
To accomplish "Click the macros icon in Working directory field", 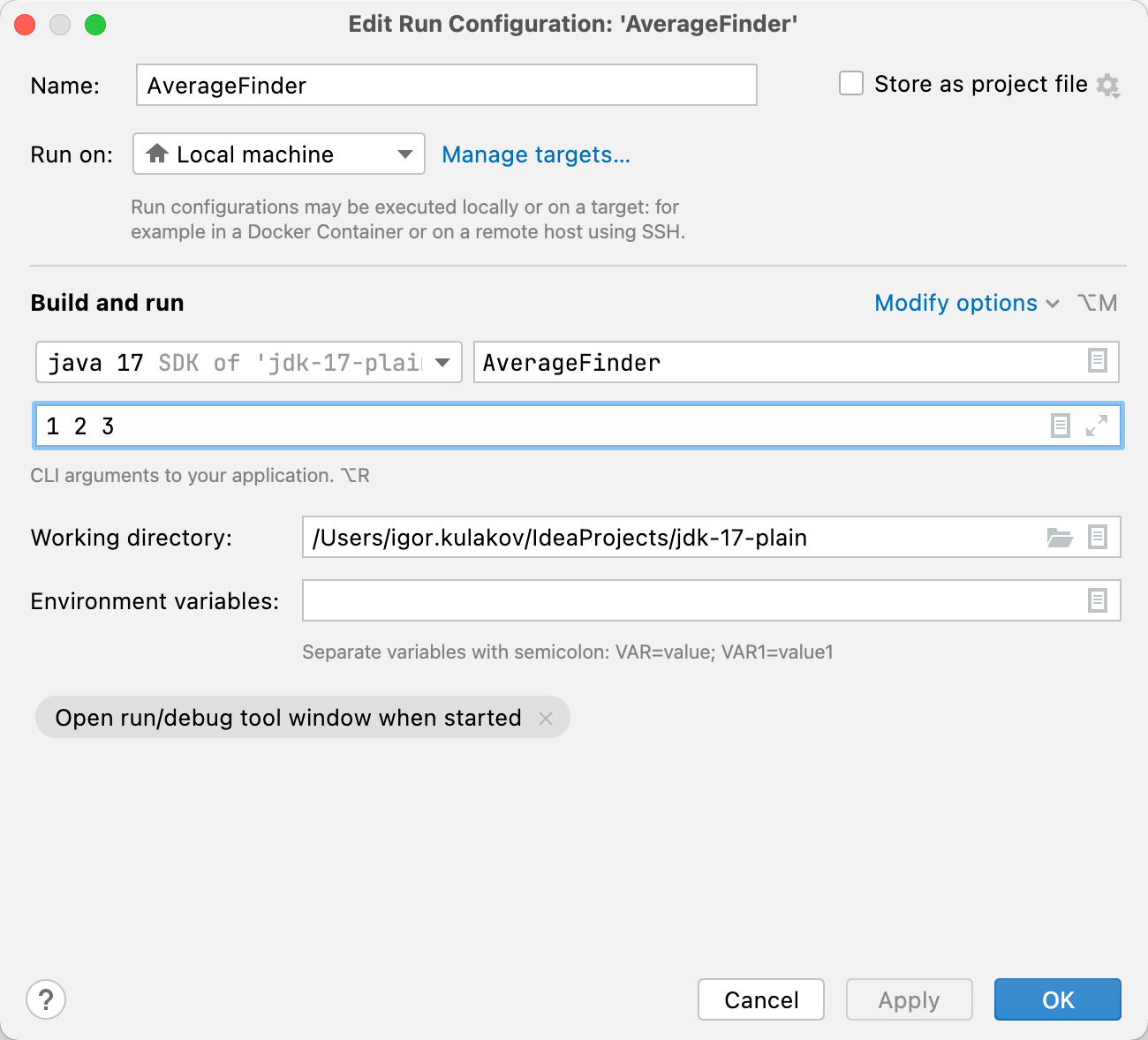I will point(1097,537).
